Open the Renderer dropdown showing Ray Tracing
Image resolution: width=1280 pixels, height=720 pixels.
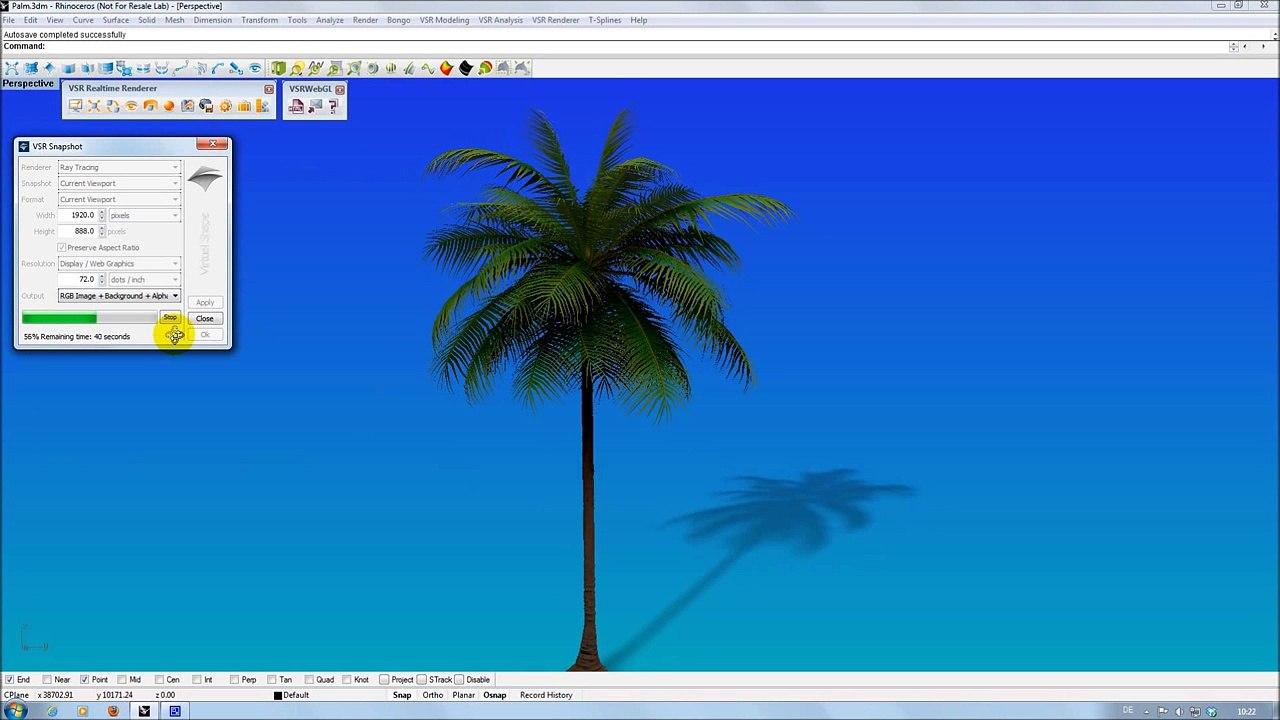point(119,167)
